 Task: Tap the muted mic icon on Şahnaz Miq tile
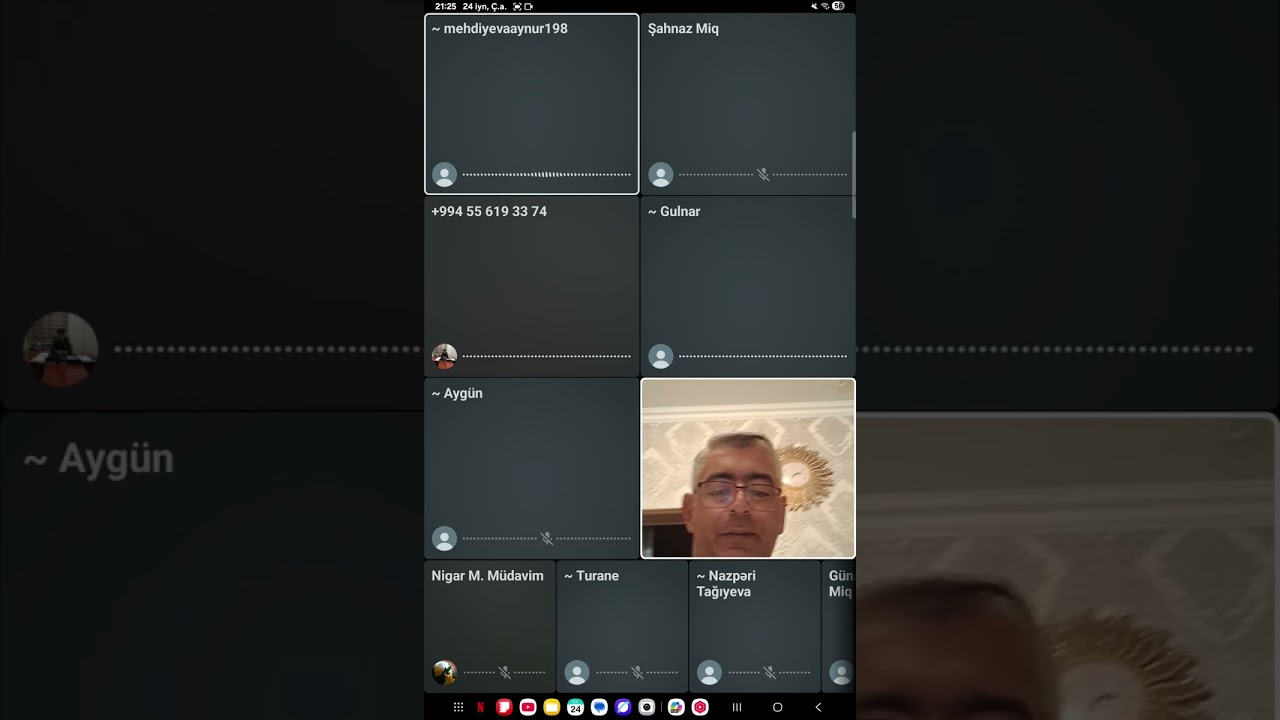763,175
